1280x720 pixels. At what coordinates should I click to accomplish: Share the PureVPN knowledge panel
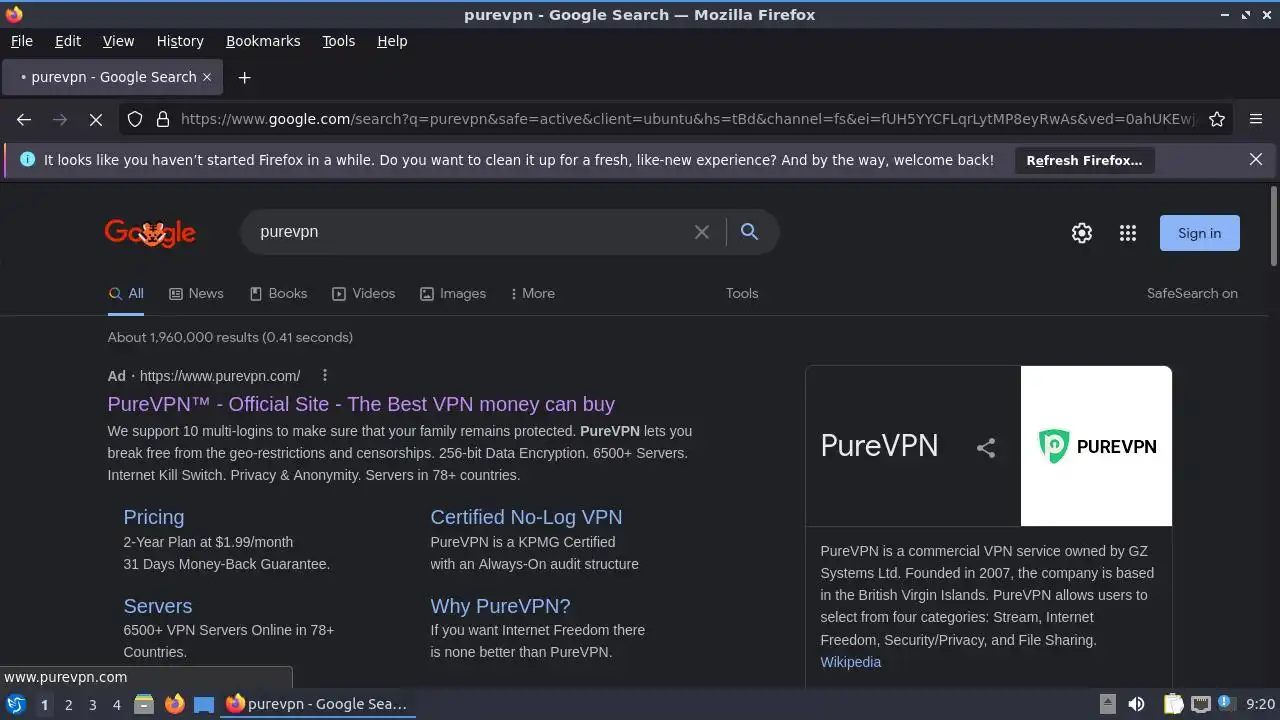coord(986,447)
